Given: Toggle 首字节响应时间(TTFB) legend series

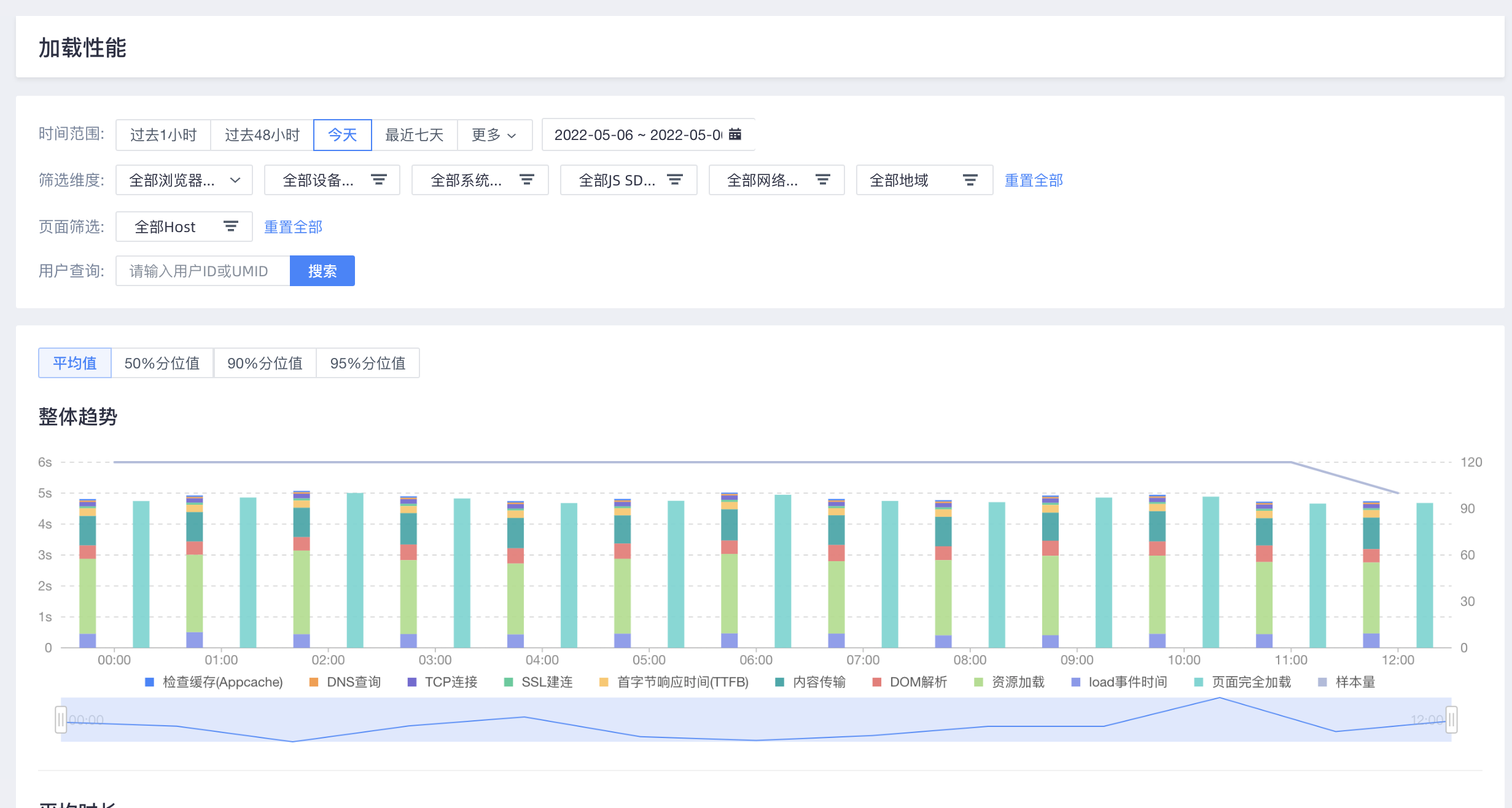Looking at the screenshot, I should [674, 682].
